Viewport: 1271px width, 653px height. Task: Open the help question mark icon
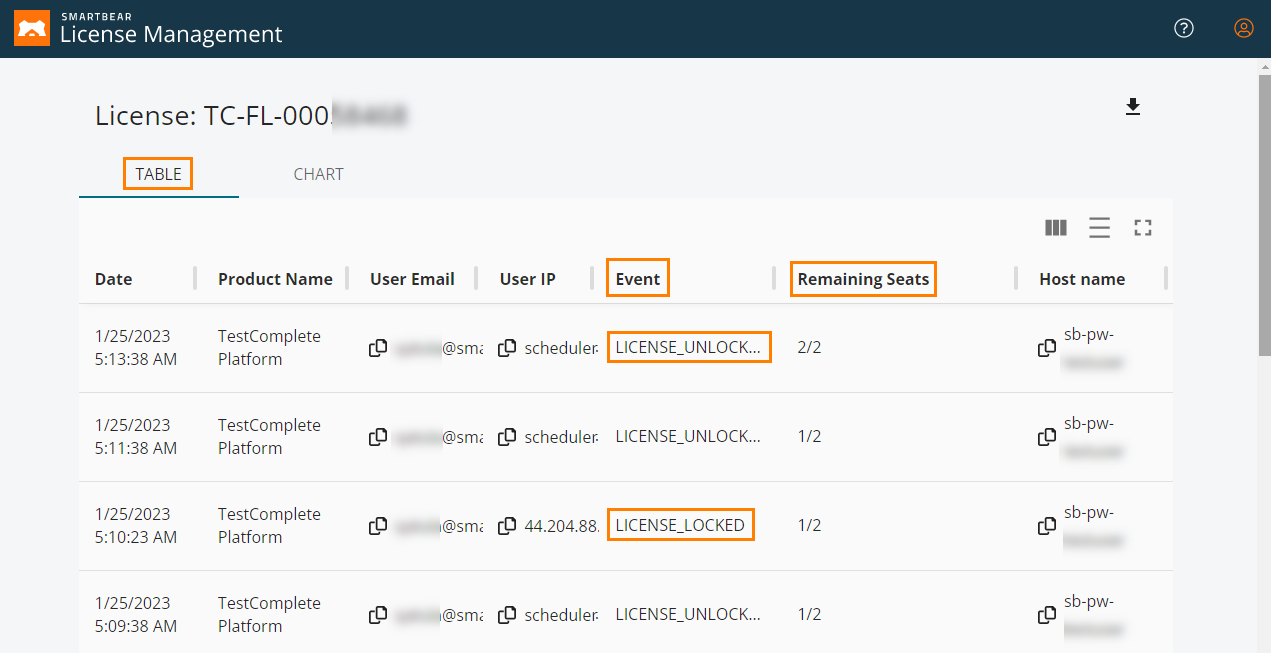click(1184, 28)
